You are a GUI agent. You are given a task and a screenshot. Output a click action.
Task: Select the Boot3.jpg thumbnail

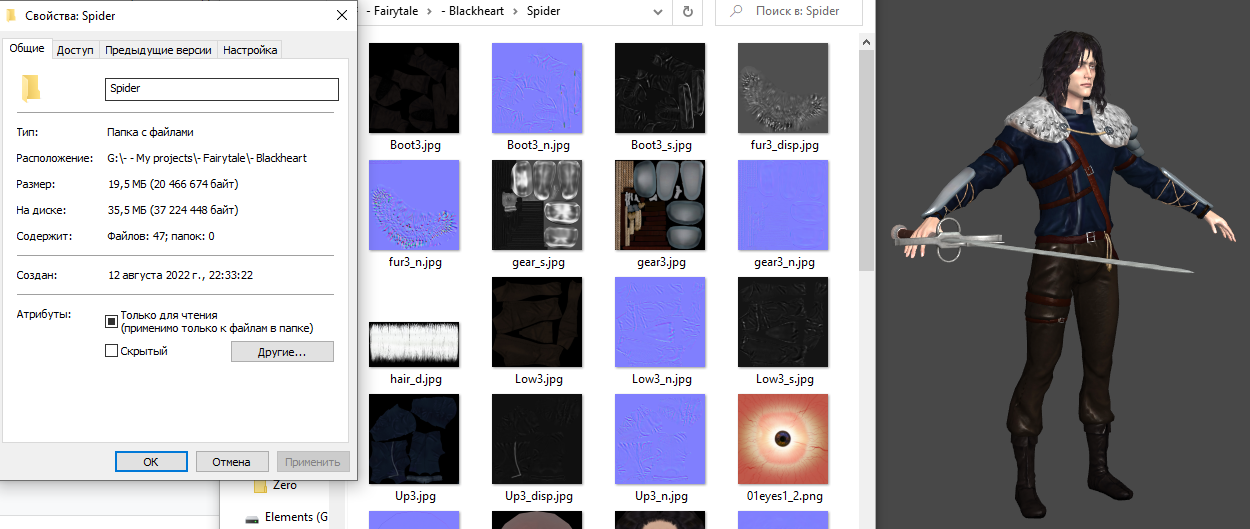coord(415,88)
